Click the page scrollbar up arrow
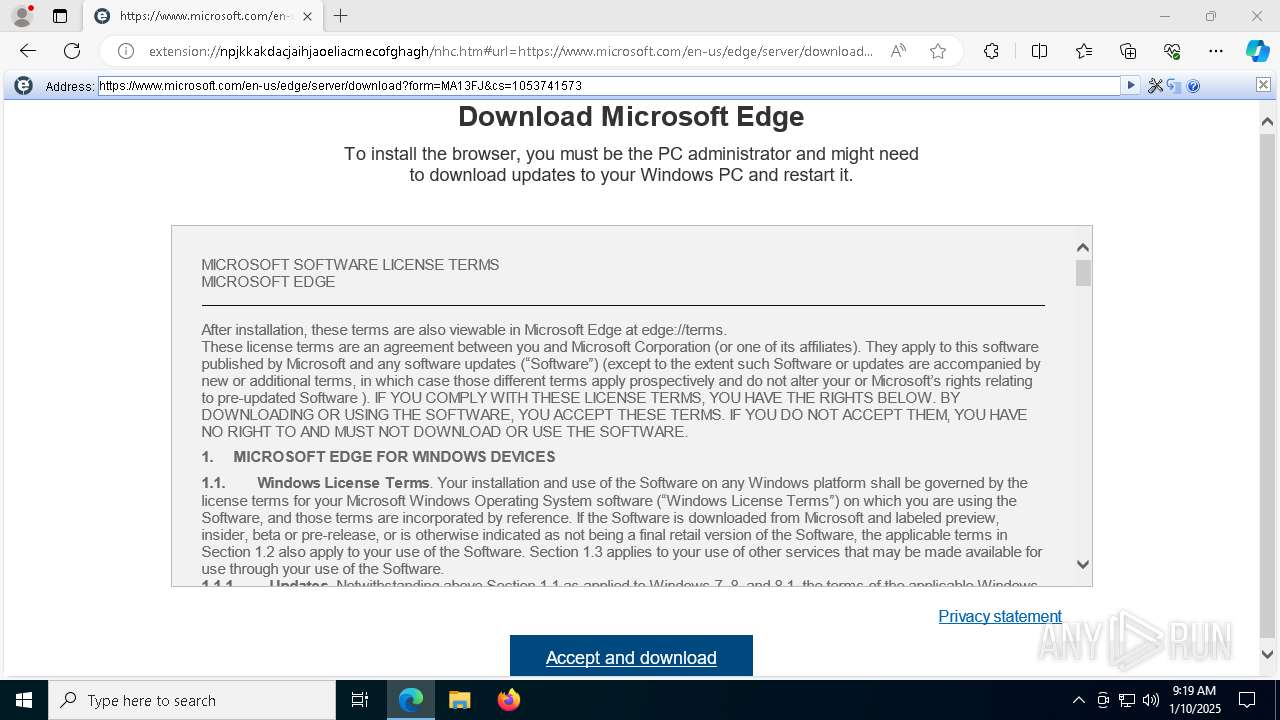1280x720 pixels. [1267, 121]
